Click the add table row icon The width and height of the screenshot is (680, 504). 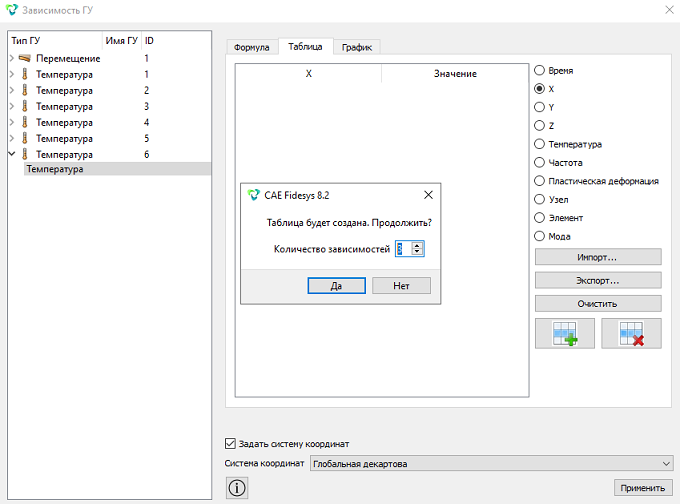tap(565, 334)
